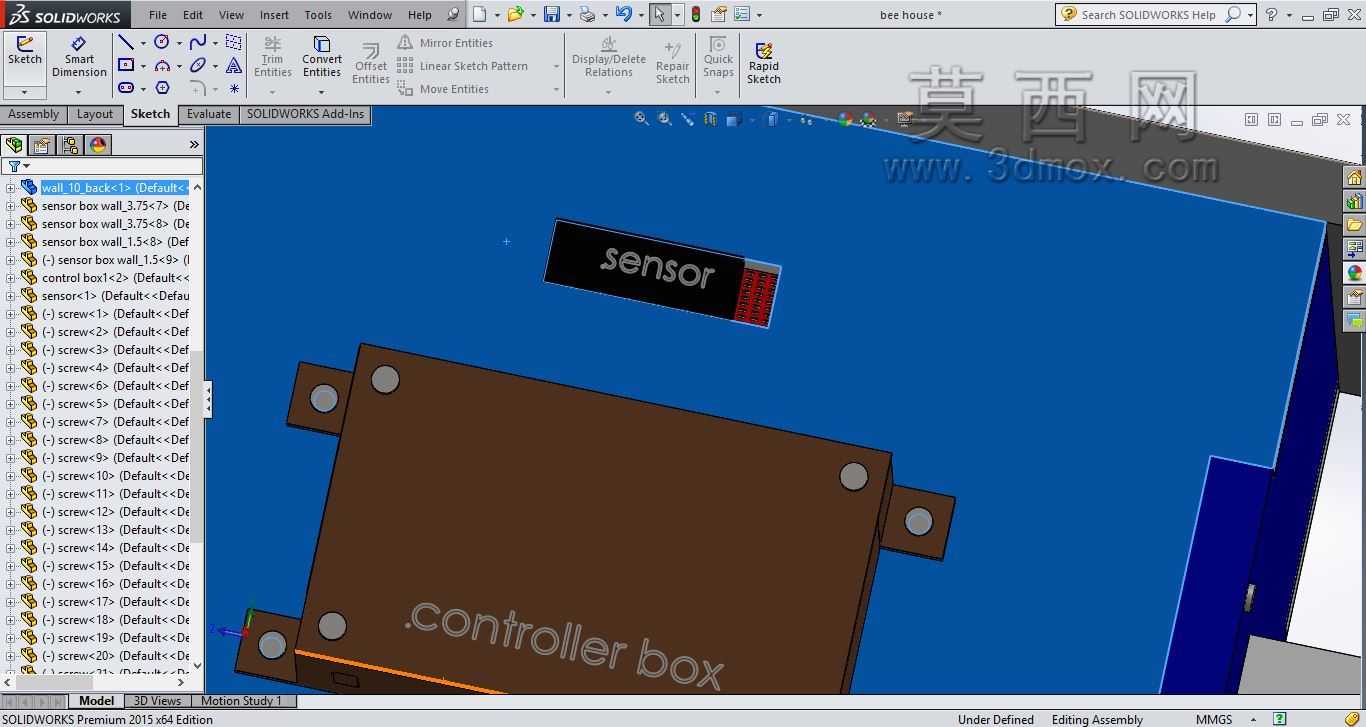
Task: Click the Repair Sketch icon
Action: (x=672, y=63)
